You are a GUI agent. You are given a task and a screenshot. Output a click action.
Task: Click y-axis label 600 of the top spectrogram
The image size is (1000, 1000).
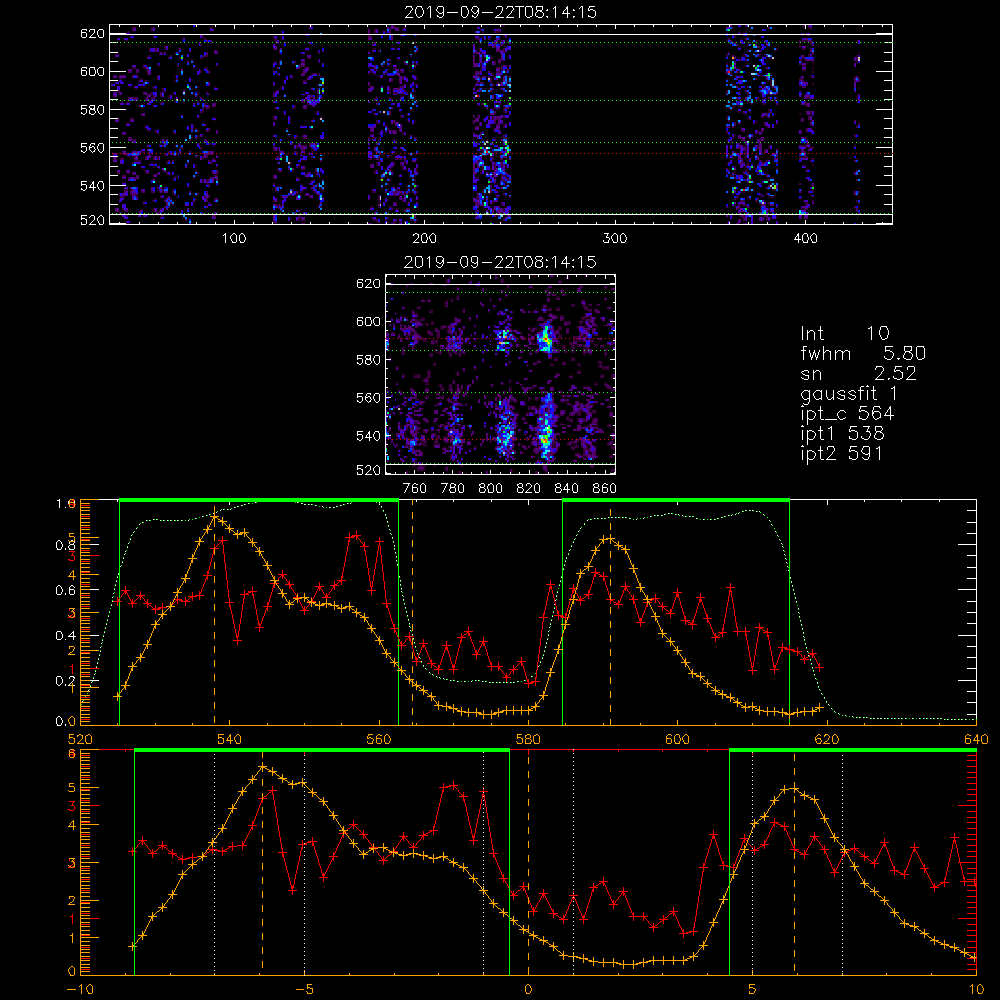click(92, 71)
